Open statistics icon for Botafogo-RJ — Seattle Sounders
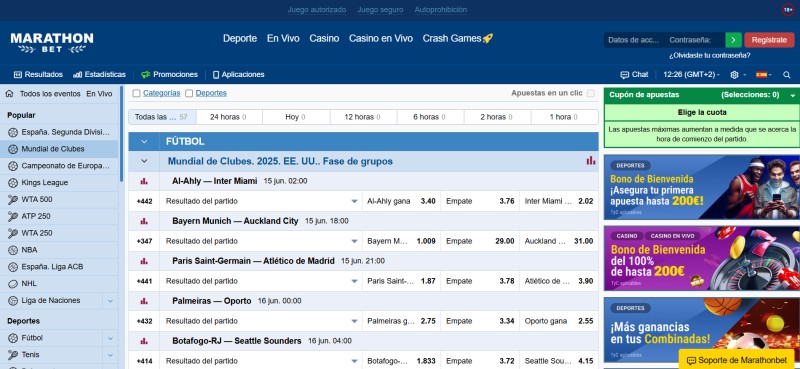This screenshot has width=800, height=369. tap(144, 341)
